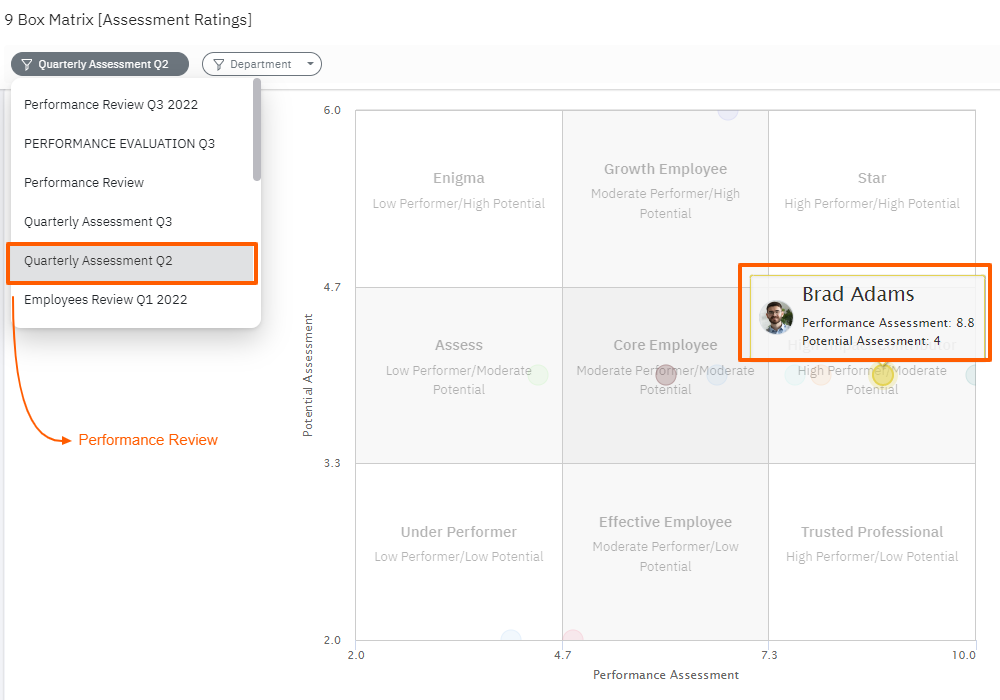Pick Quarterly Assessment Q3 entry
The height and width of the screenshot is (700, 1000).
click(x=98, y=222)
